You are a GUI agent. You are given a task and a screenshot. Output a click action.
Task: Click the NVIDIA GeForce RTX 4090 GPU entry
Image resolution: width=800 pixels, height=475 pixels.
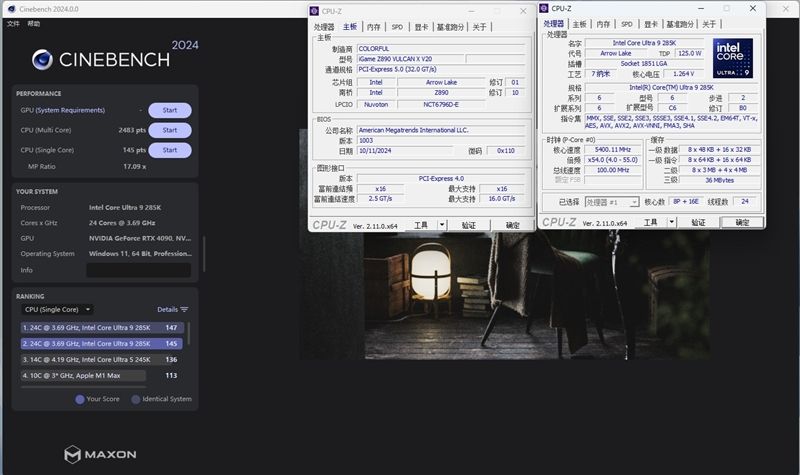(140, 238)
